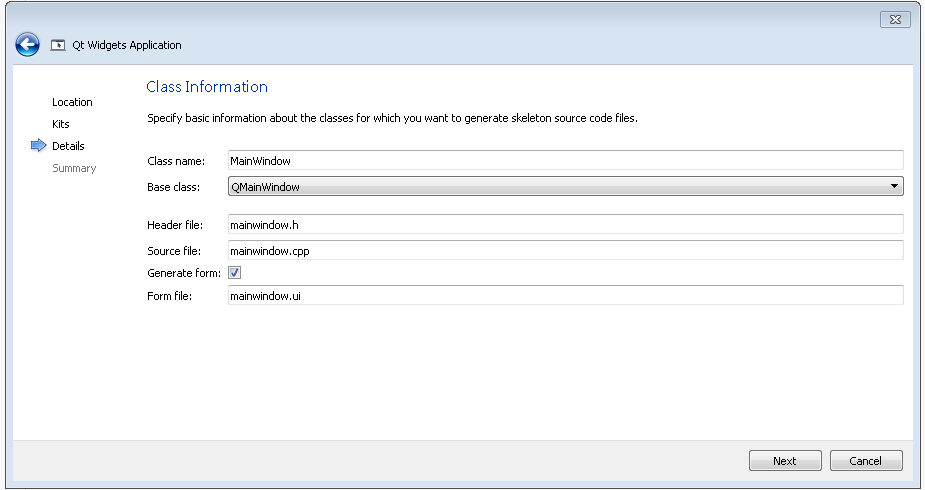Screen dimensions: 925x490
Task: Select the Kits wizard step
Action: click(x=61, y=124)
